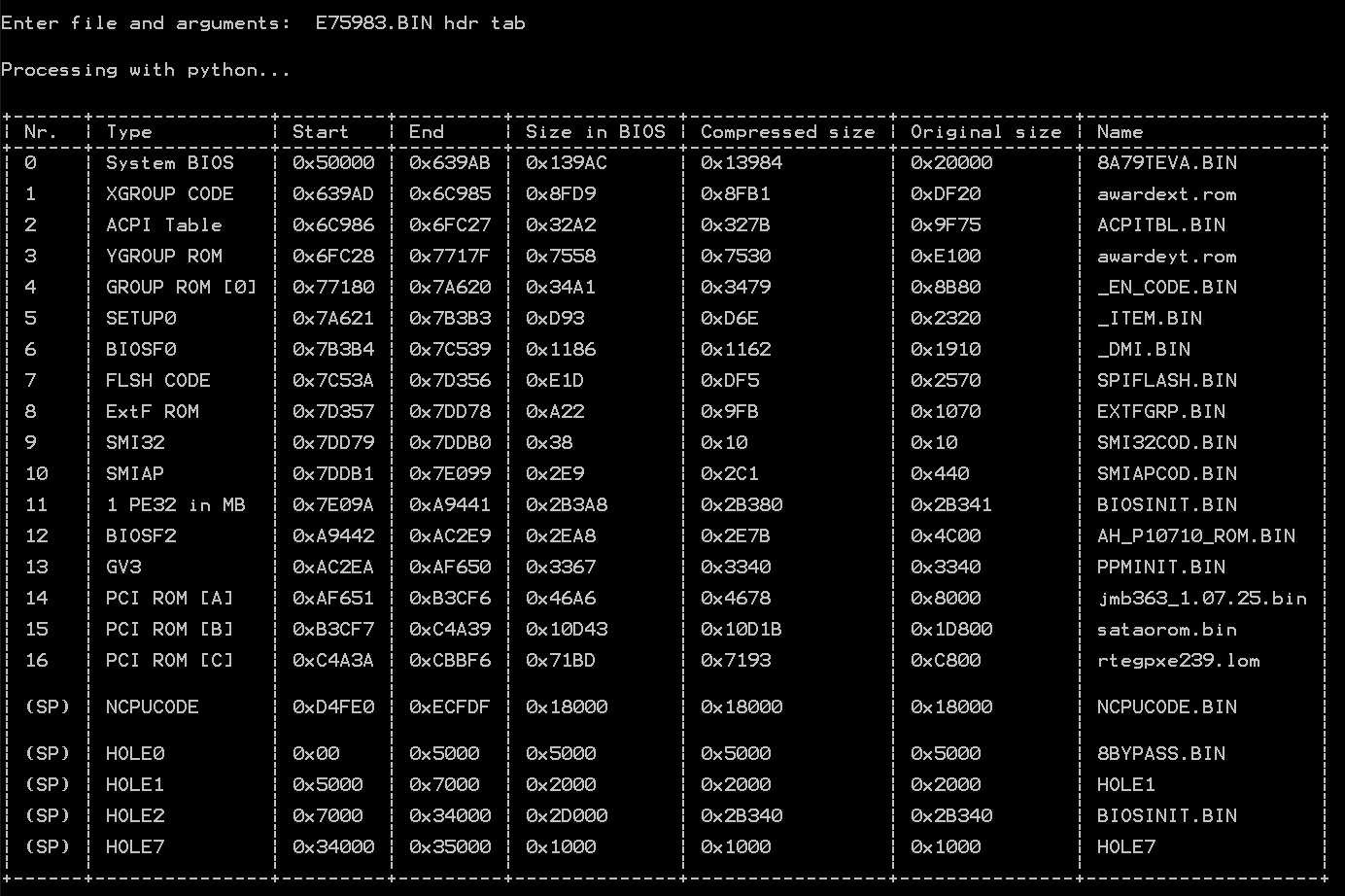Click the name SPIFLASH.BIN
This screenshot has width=1345, height=896.
(1167, 381)
